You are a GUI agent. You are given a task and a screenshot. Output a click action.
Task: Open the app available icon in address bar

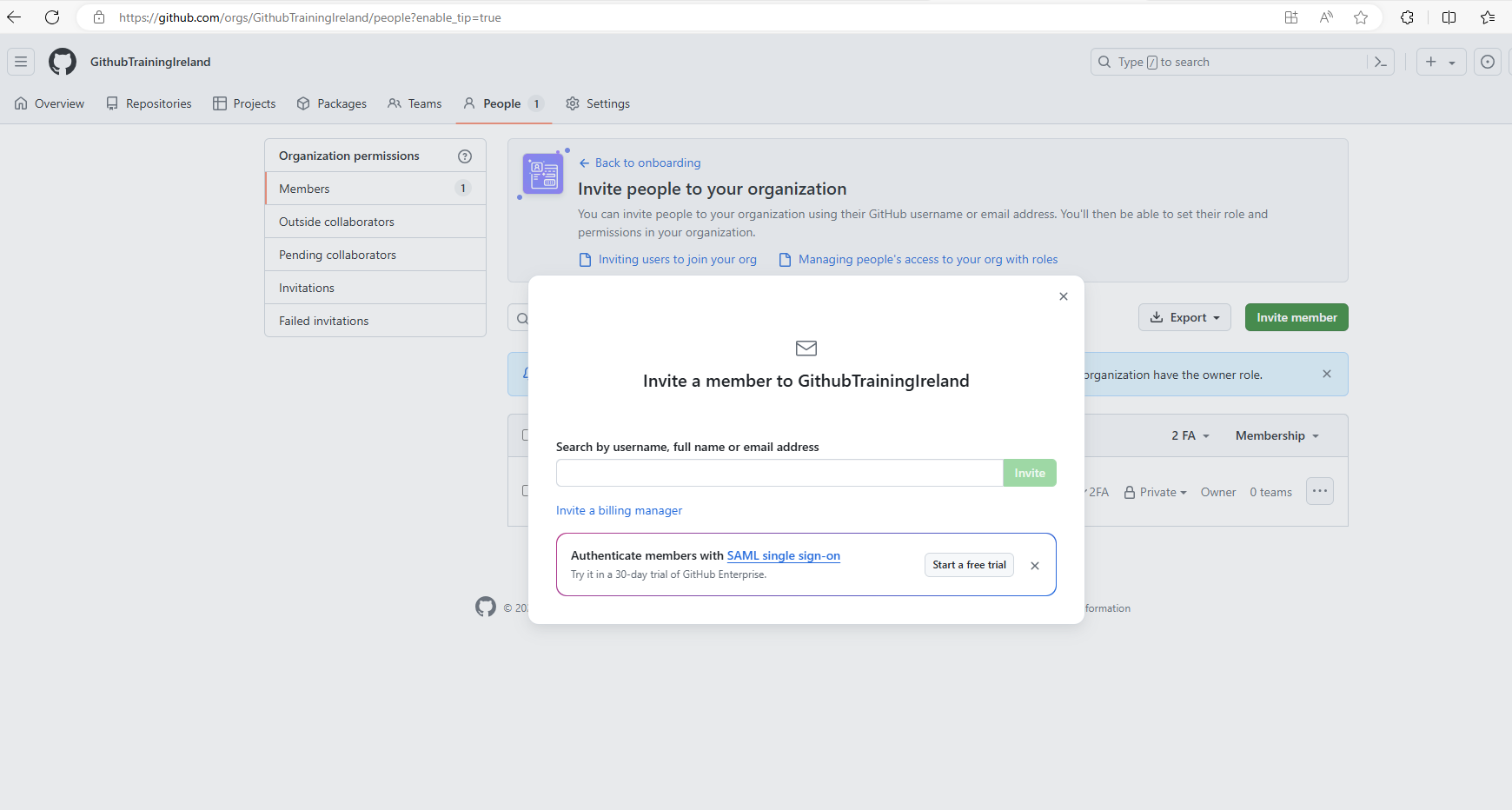[1291, 17]
